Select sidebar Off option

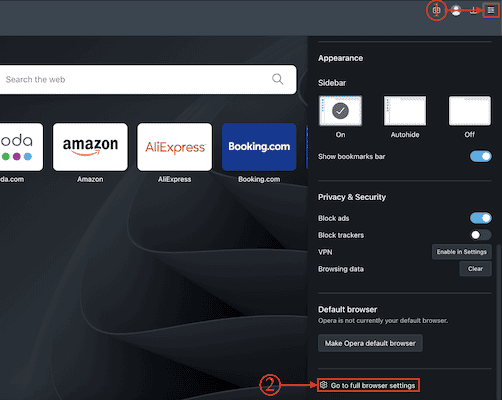click(470, 111)
